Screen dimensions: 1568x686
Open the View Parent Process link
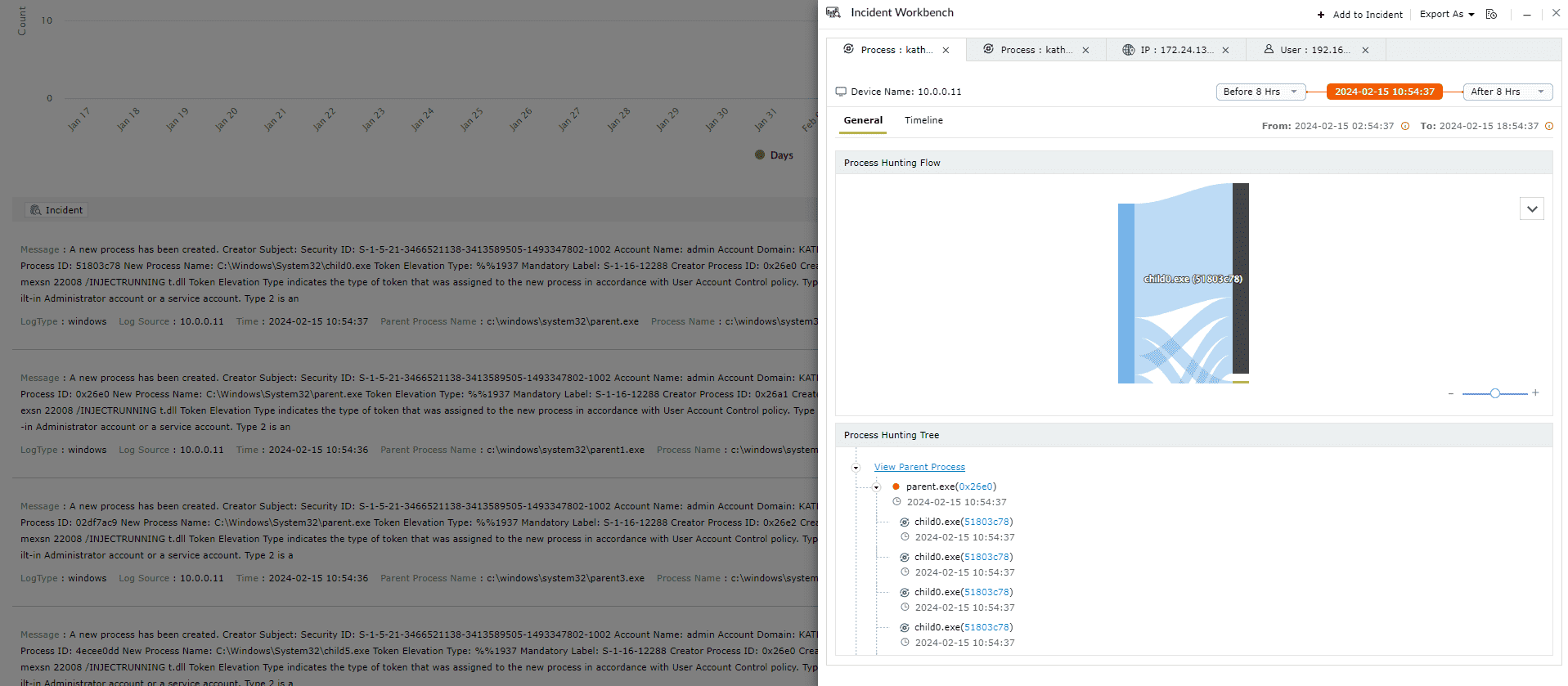(919, 468)
